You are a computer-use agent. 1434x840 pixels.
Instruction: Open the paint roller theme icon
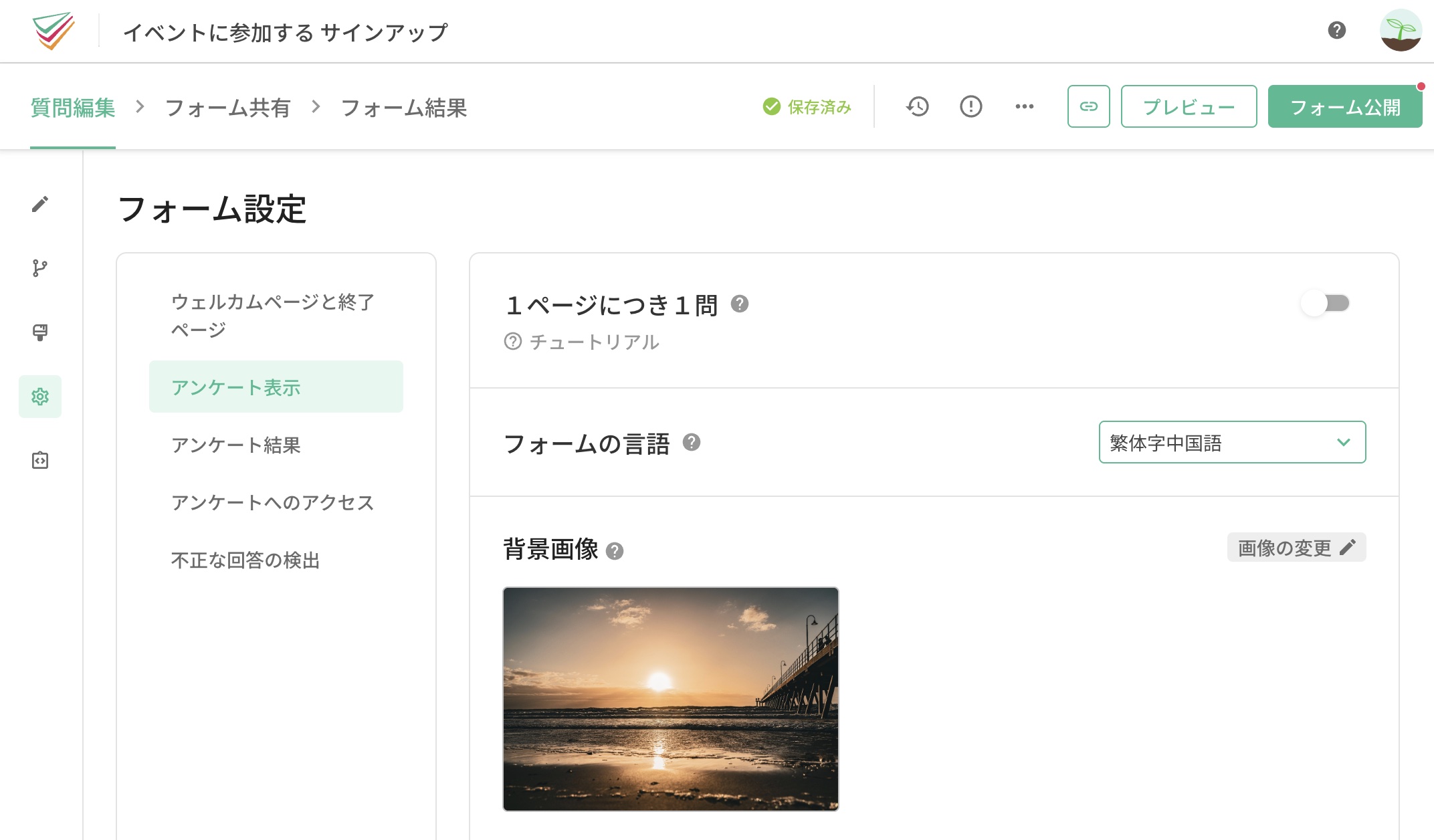click(x=40, y=332)
